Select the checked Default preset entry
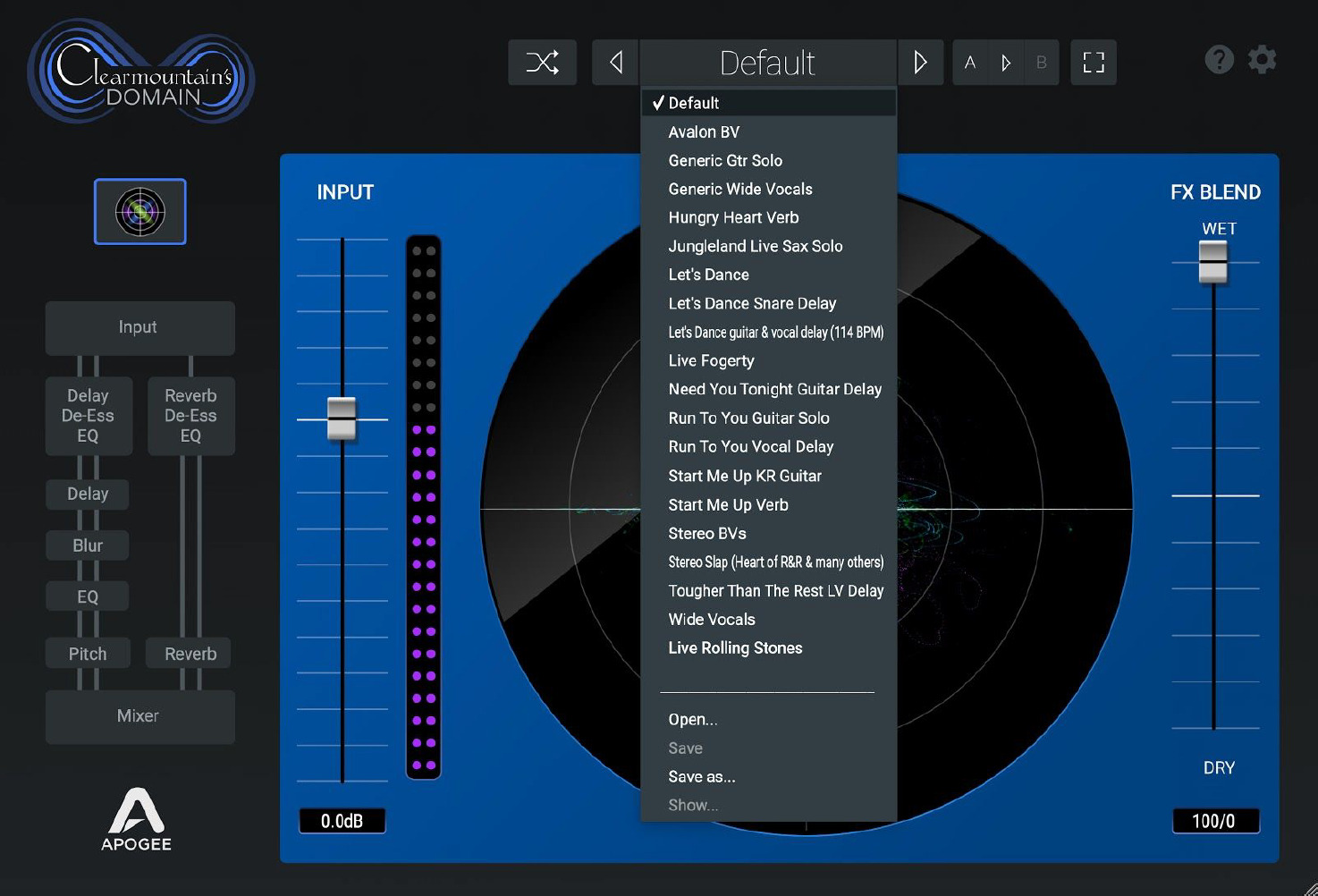This screenshot has height=896, width=1318. point(693,103)
